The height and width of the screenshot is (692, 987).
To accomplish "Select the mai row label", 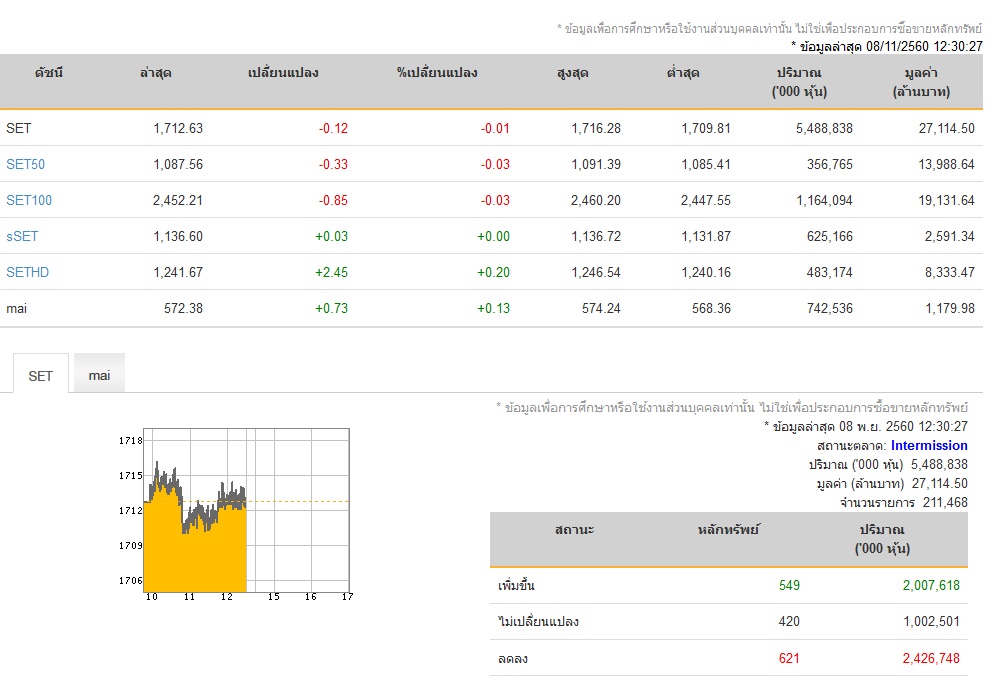I will 16,309.
